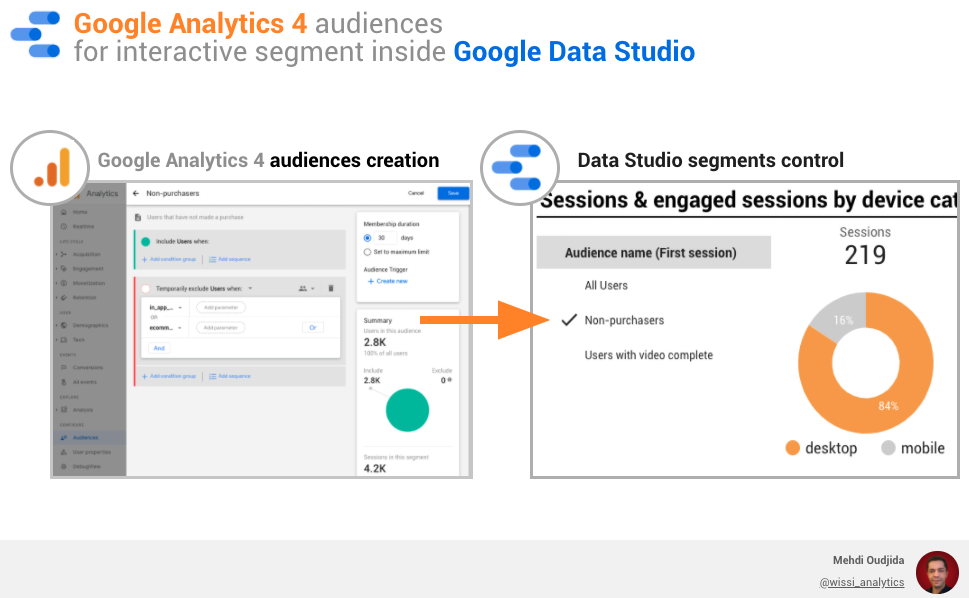Viewport: 969px width, 598px height.
Task: Click the checkmark beside Non-purchasers
Action: click(x=569, y=319)
